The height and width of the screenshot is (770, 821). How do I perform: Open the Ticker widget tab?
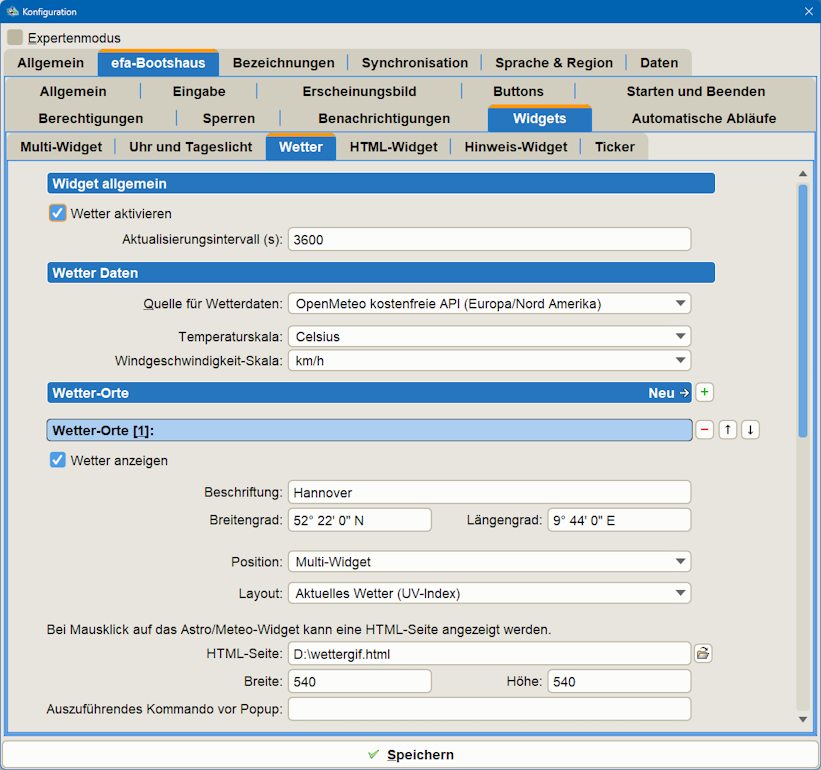pyautogui.click(x=614, y=147)
